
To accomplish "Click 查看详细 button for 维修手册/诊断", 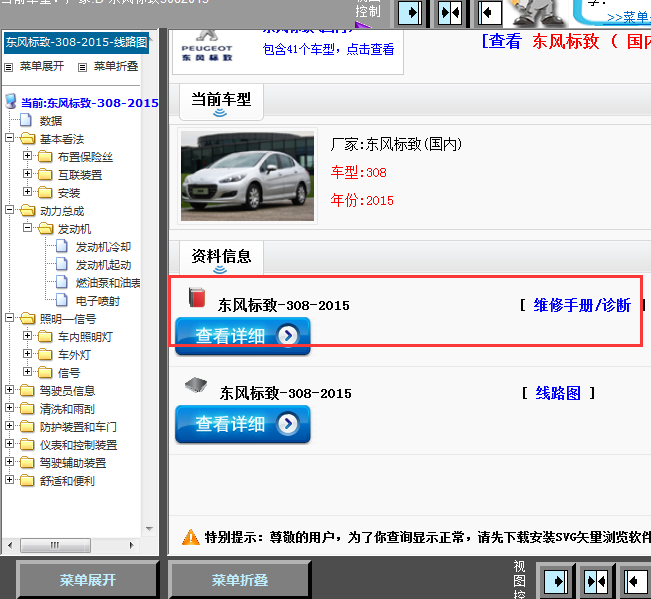I will click(x=243, y=336).
